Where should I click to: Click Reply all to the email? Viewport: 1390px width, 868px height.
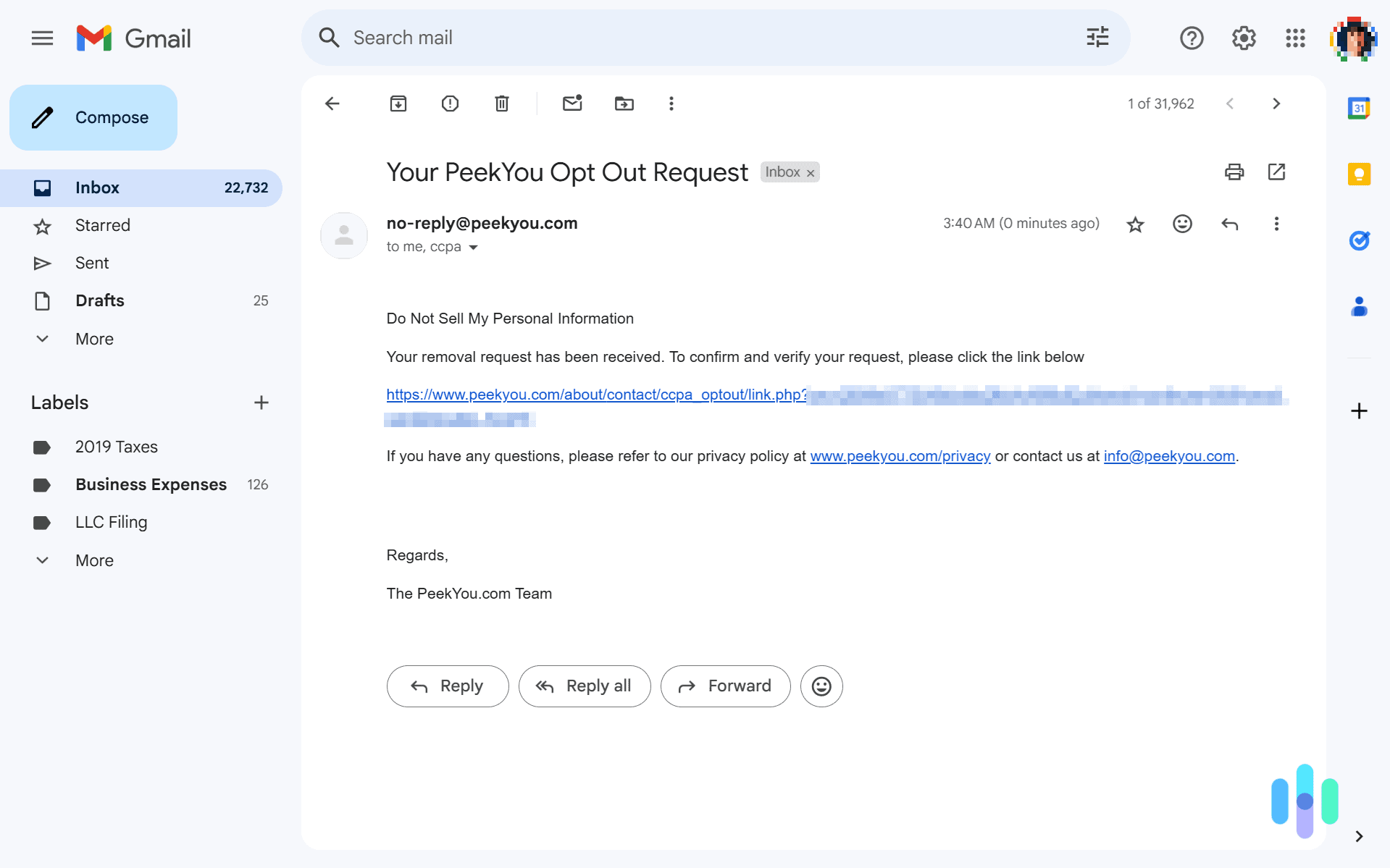585,686
